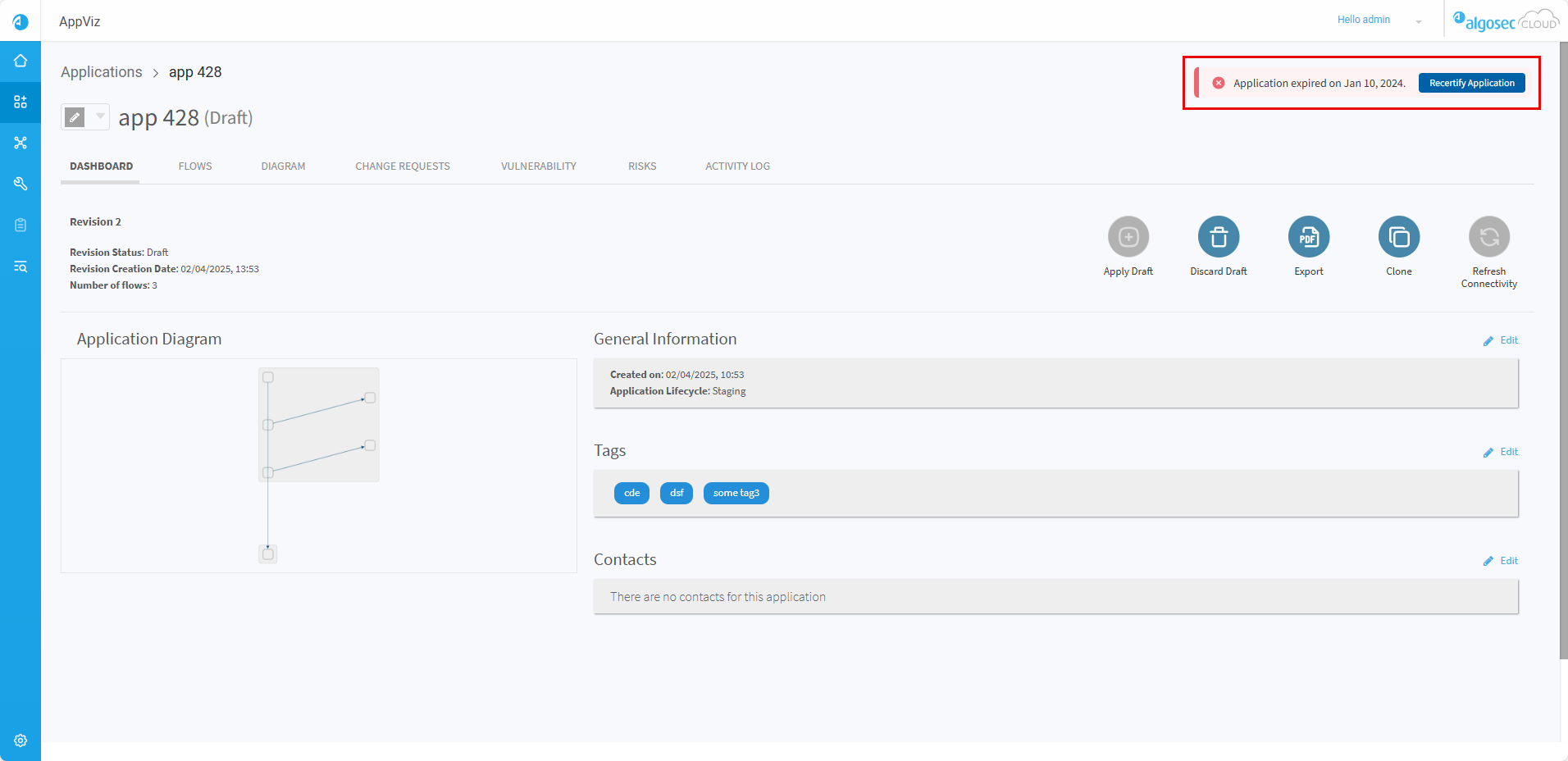Click the Home icon in sidebar
1568x761 pixels.
click(x=21, y=61)
